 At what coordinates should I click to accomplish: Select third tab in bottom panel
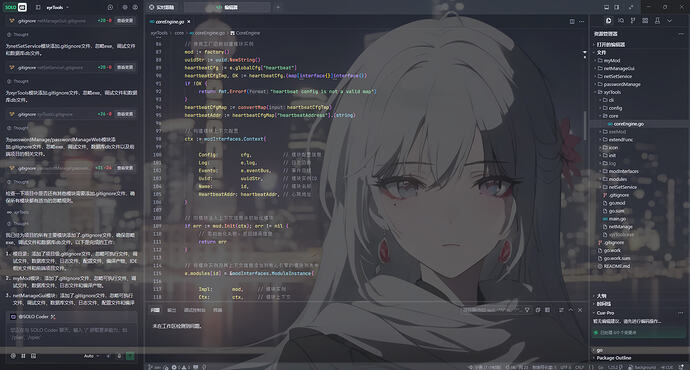pos(194,310)
